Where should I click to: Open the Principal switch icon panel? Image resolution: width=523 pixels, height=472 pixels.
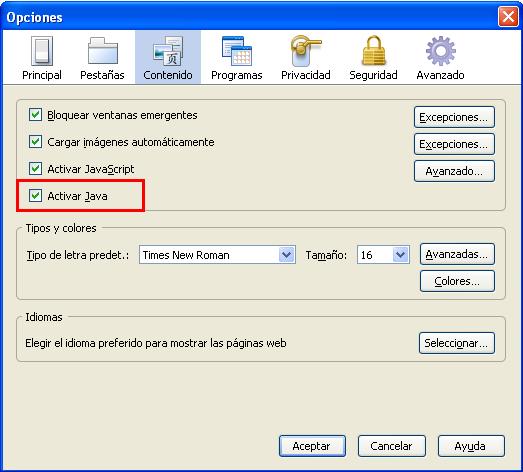click(x=42, y=51)
